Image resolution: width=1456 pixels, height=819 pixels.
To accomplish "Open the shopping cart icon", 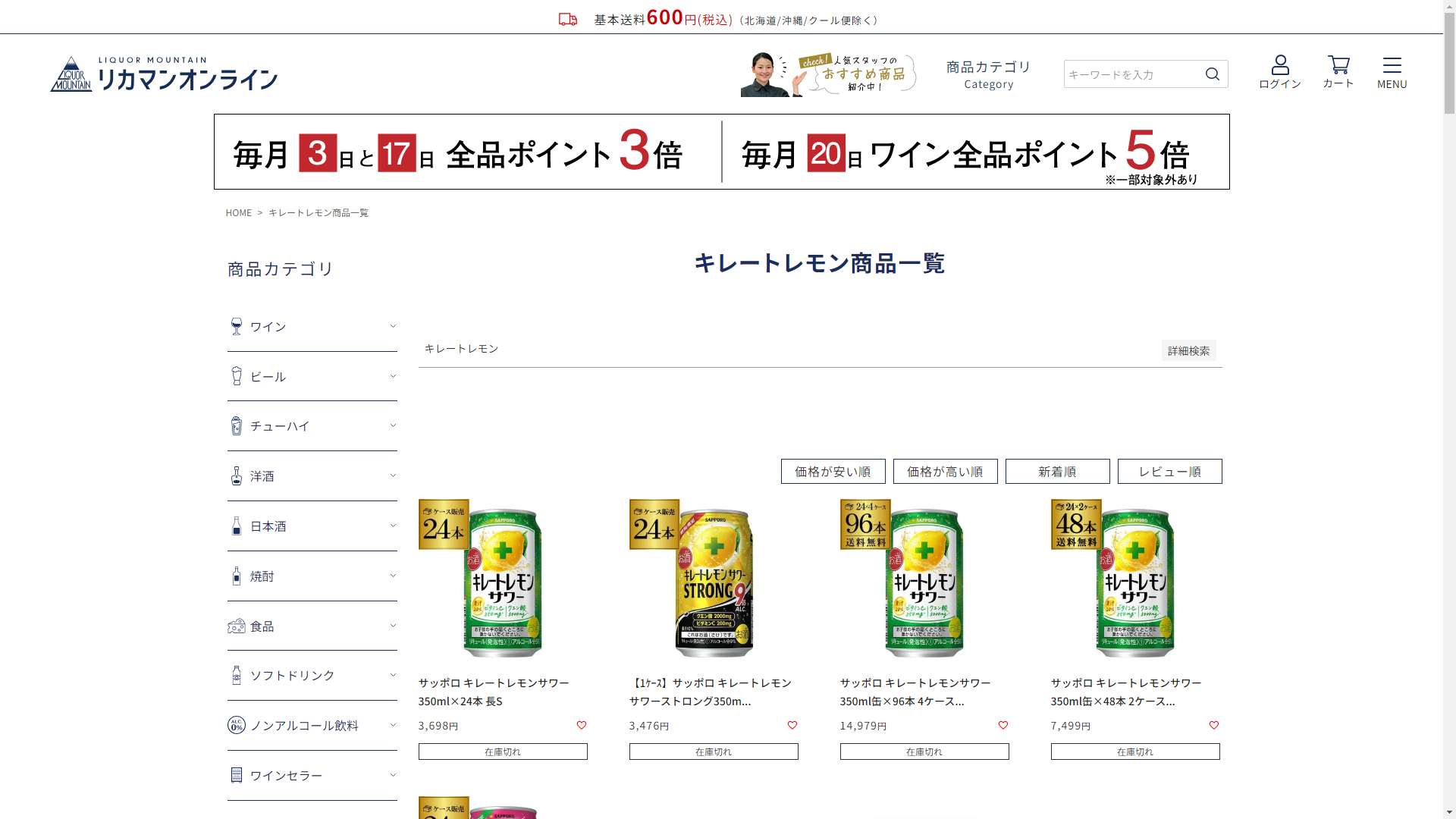I will click(1338, 65).
